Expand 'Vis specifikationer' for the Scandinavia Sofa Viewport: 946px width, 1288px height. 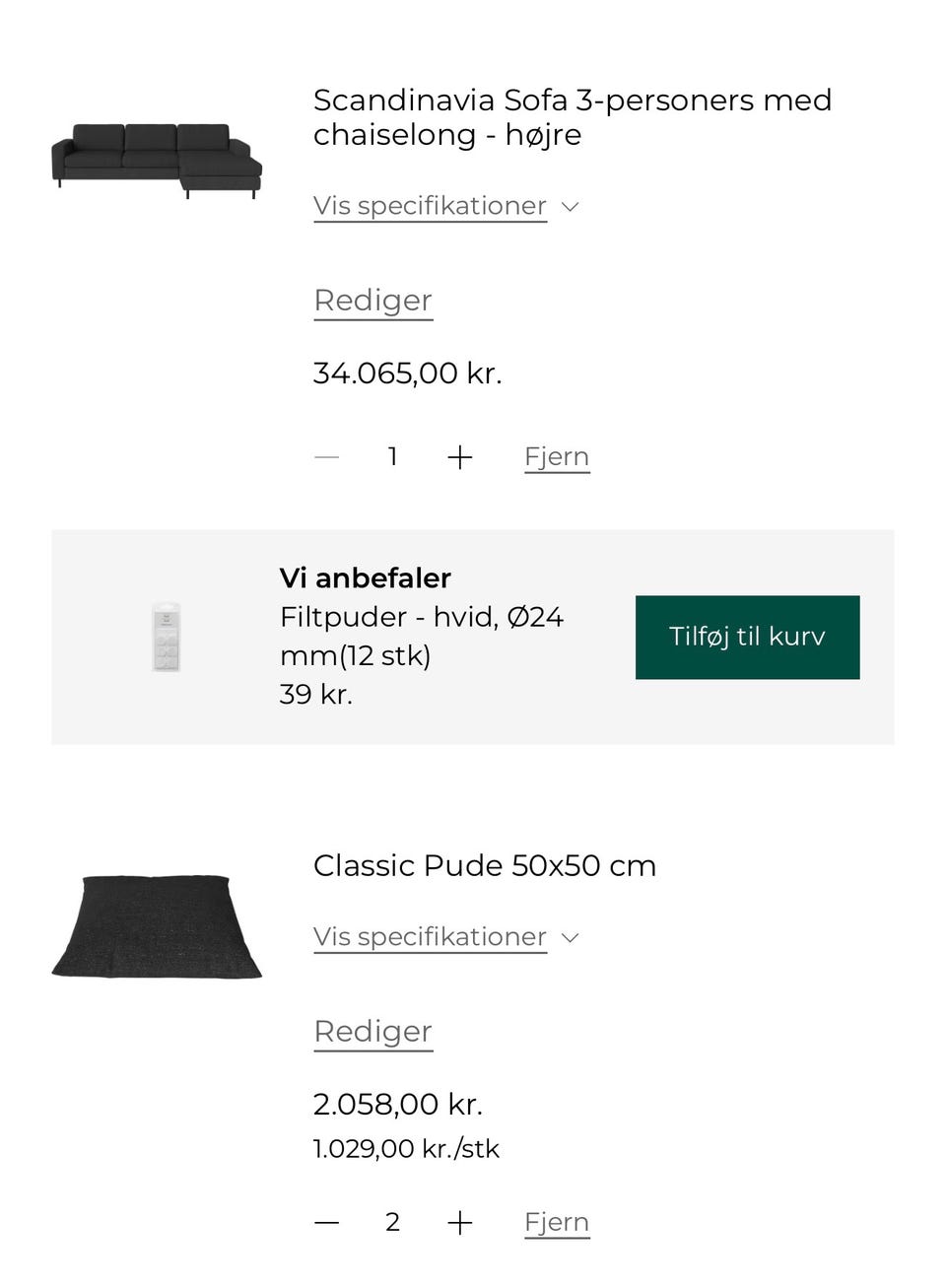point(430,206)
